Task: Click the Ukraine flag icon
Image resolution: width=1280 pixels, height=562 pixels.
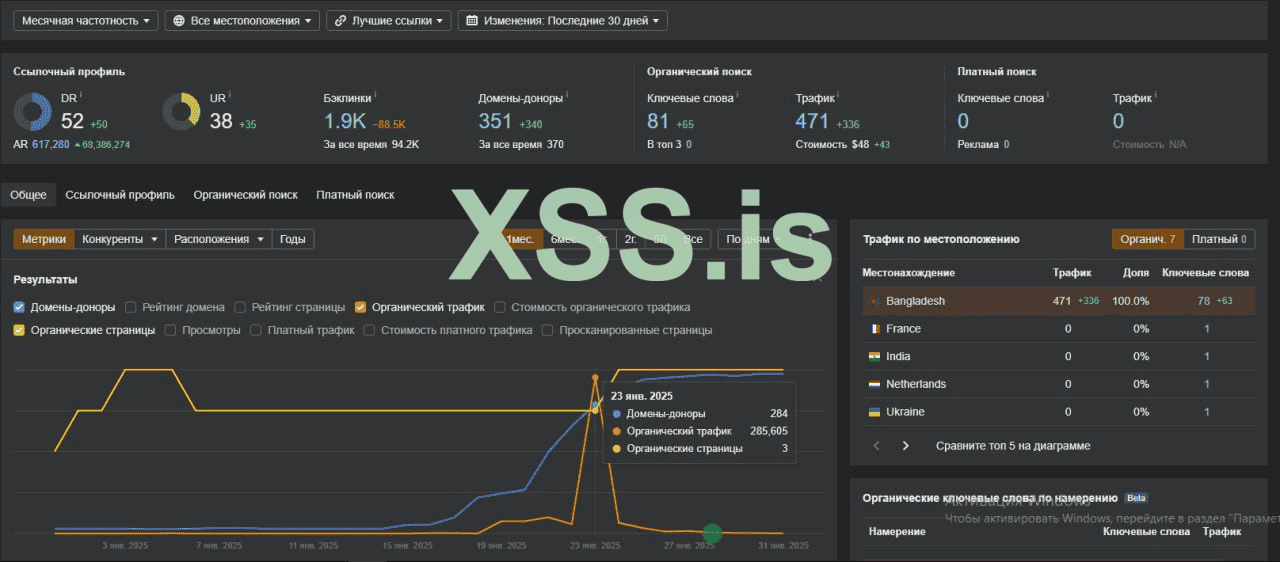Action: [874, 412]
